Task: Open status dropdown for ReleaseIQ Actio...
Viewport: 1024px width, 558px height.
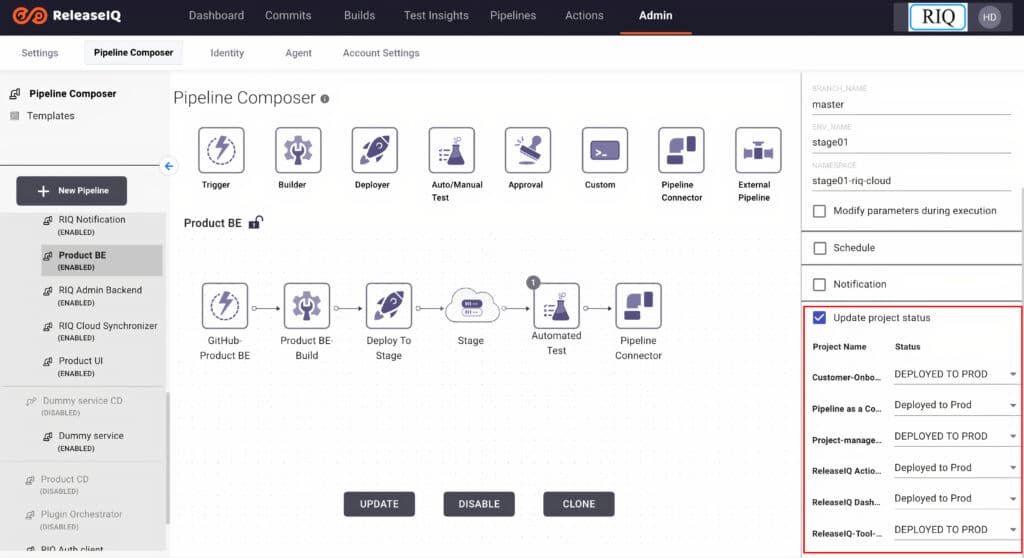Action: (x=955, y=468)
